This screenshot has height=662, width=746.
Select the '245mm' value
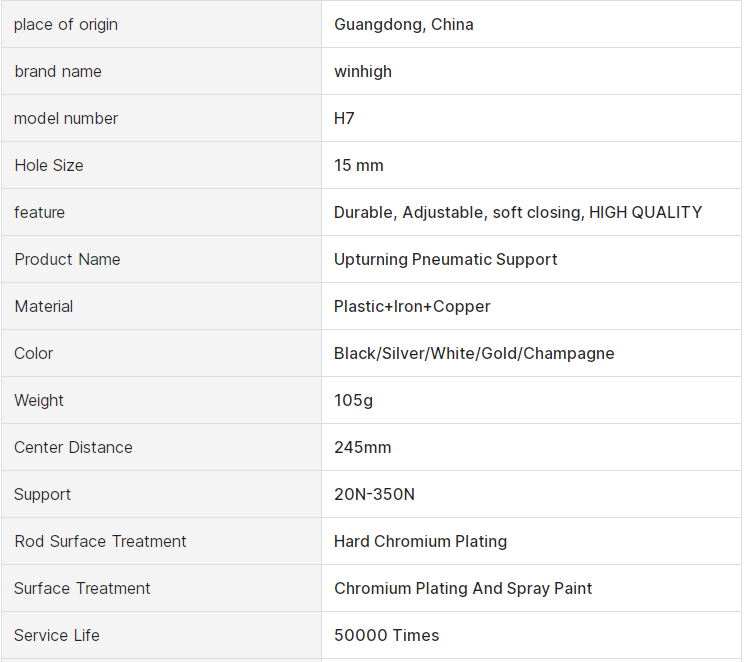363,447
